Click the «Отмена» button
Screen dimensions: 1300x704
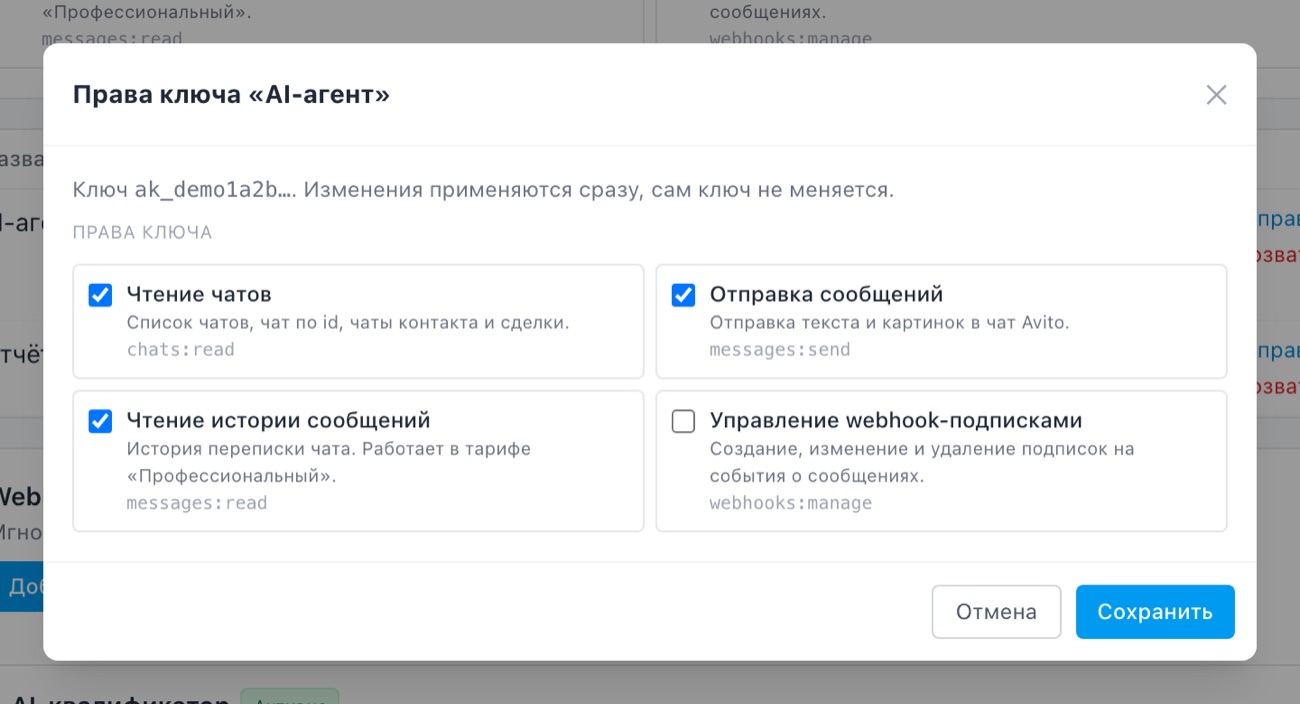click(x=996, y=612)
